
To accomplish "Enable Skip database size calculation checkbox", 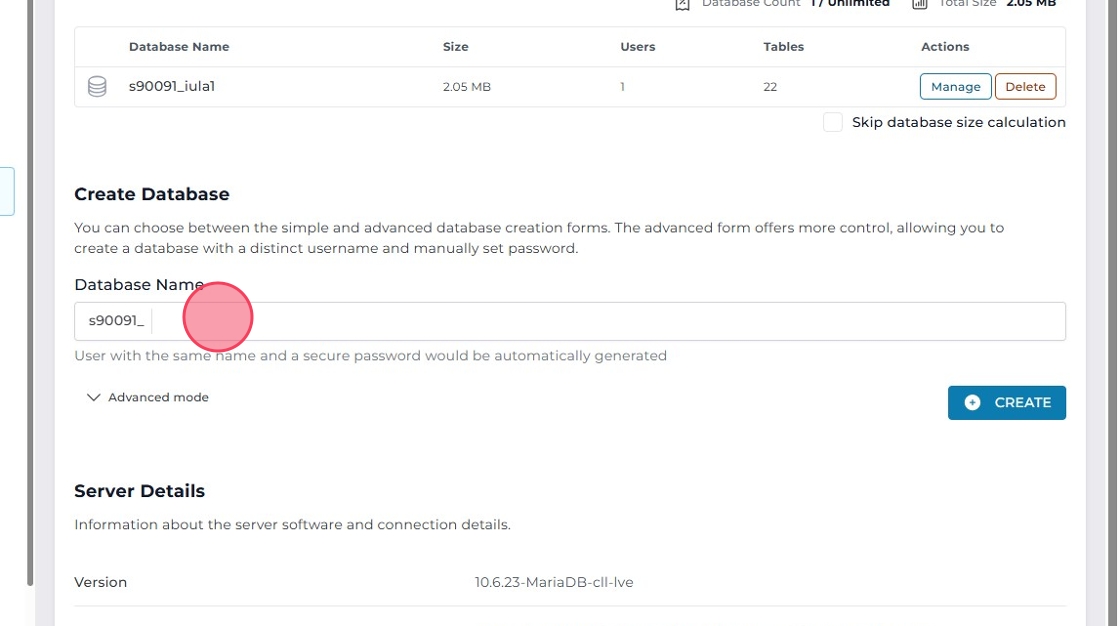I will (x=832, y=122).
